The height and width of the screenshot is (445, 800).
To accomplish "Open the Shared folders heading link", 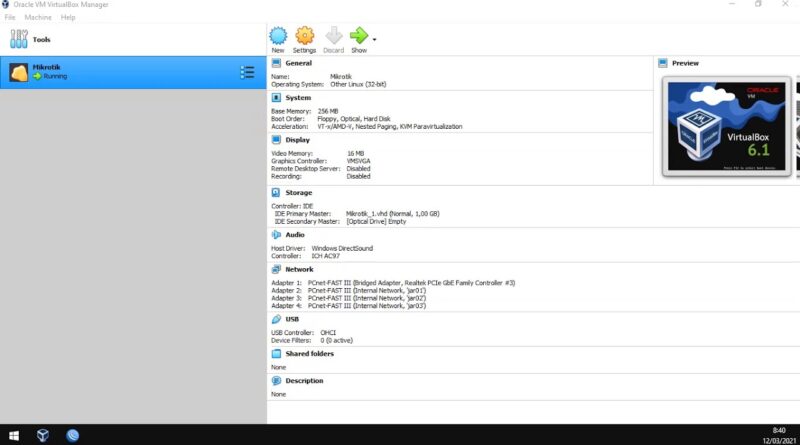I will [310, 354].
